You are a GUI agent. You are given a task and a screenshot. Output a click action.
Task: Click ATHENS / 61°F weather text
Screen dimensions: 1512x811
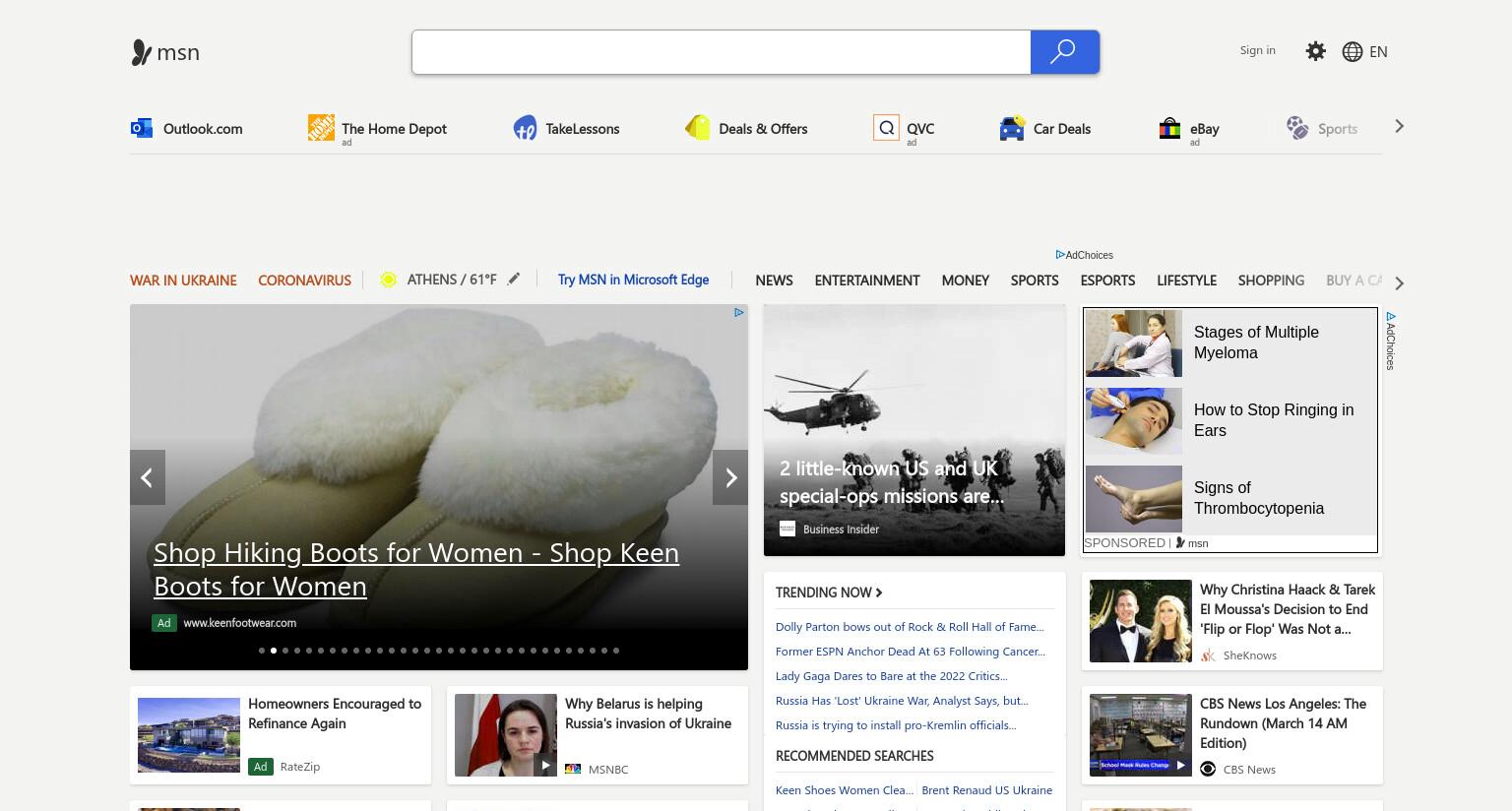click(x=452, y=280)
